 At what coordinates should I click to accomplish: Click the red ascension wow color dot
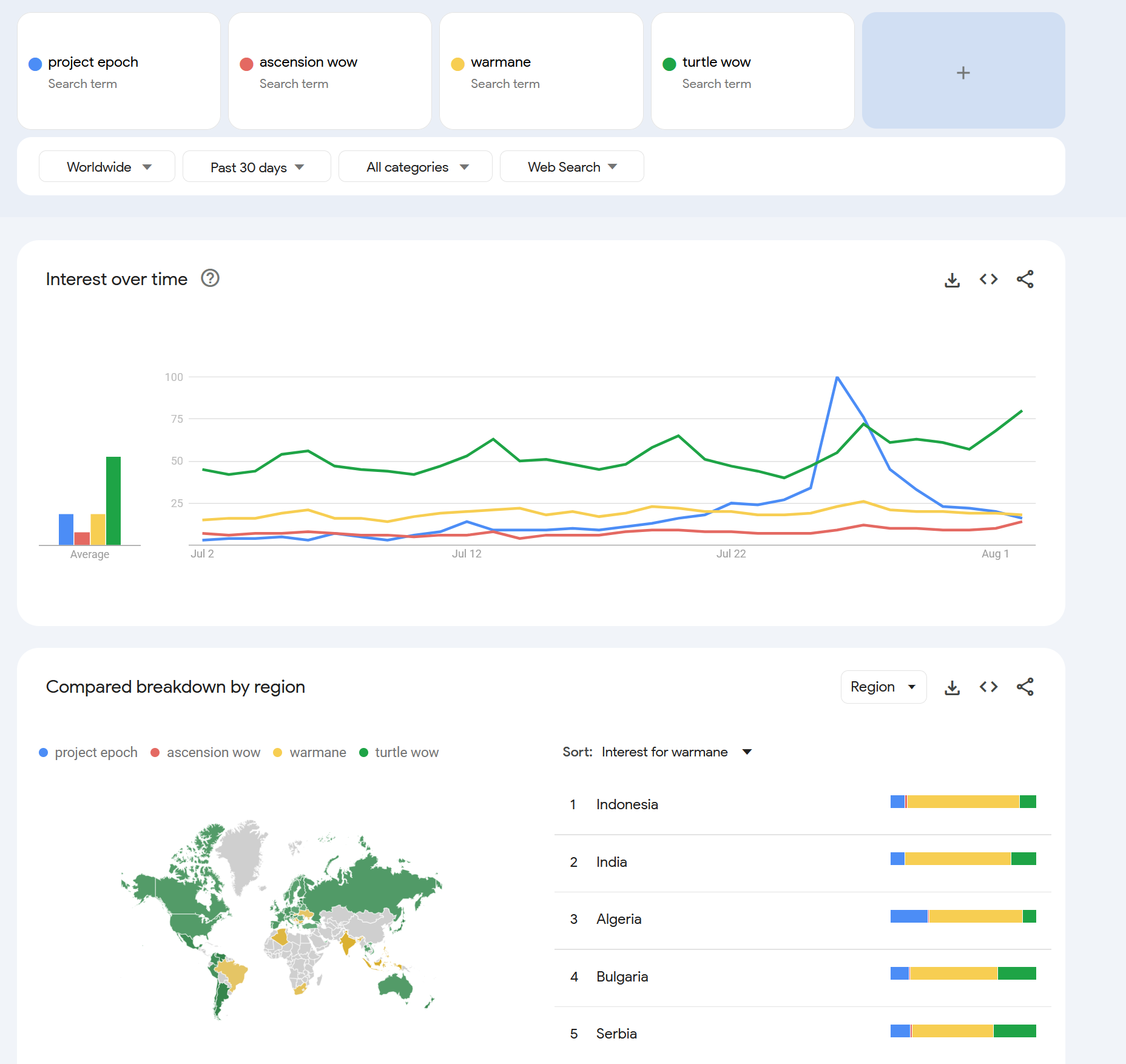tap(246, 64)
